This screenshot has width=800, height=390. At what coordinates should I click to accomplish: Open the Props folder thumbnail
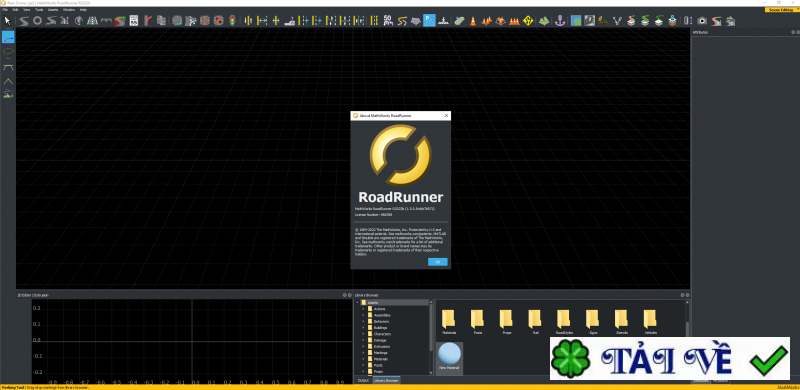(x=507, y=322)
